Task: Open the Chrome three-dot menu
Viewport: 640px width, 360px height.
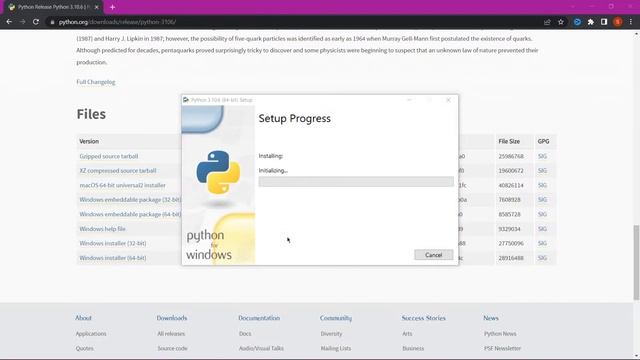Action: (x=631, y=22)
